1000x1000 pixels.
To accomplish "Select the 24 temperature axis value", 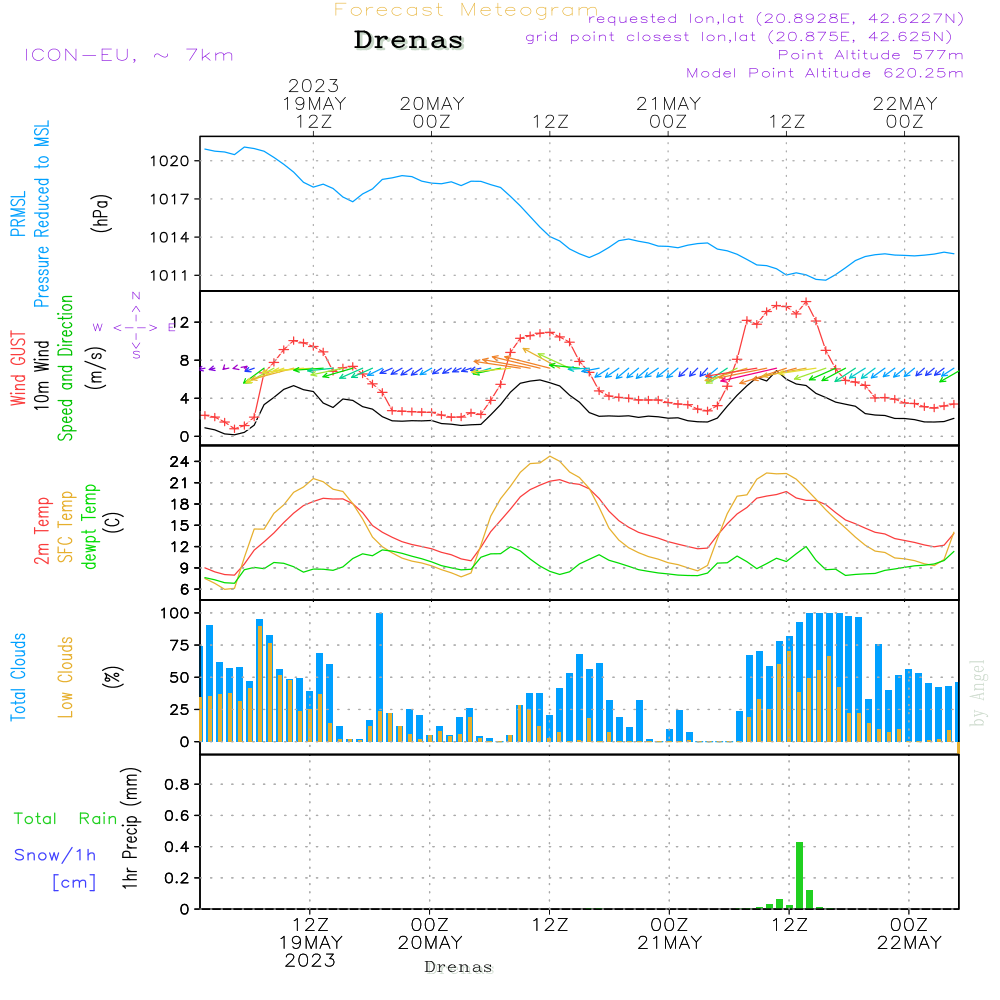I will pos(179,462).
